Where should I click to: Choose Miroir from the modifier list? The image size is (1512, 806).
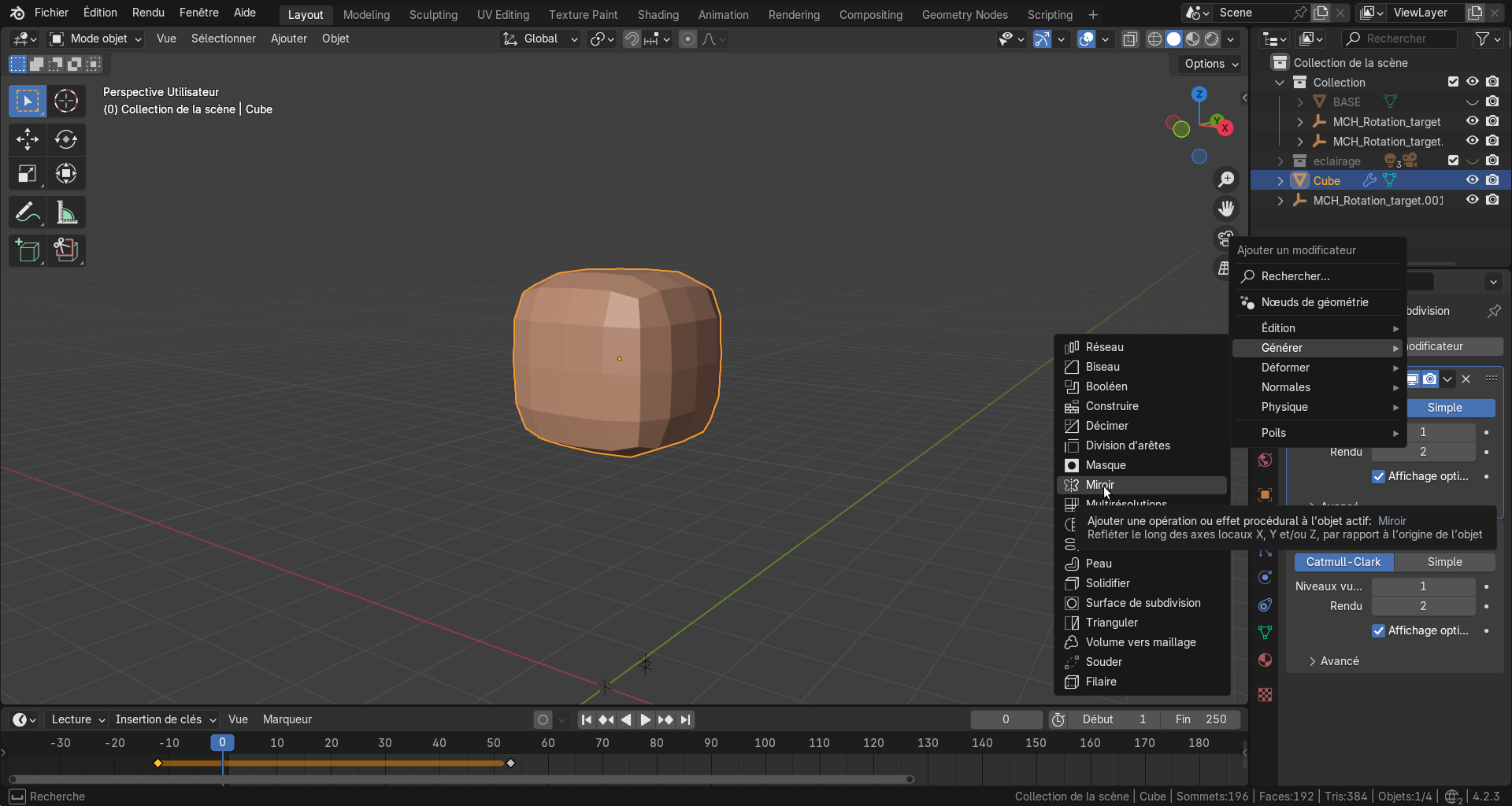[x=1099, y=485]
